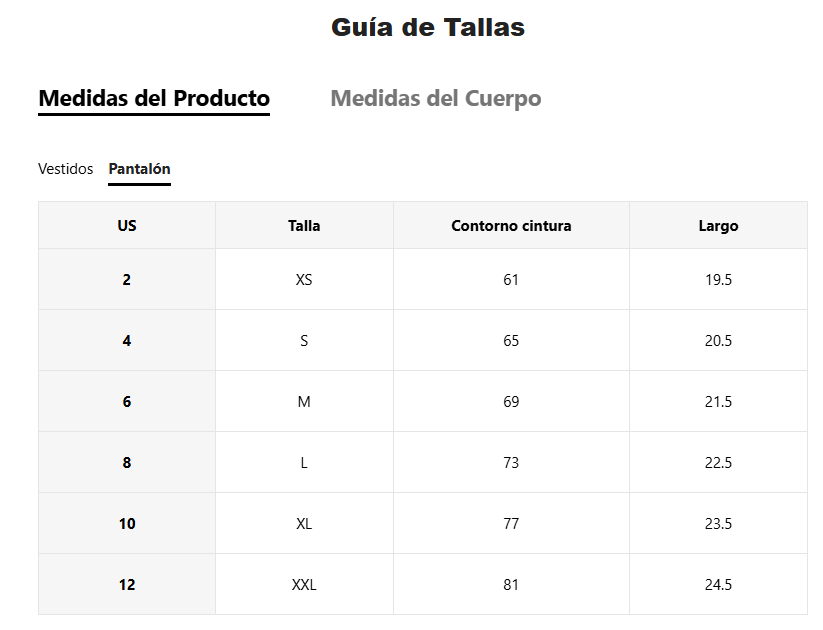823x630 pixels.
Task: Click the Largo value 23.5 cell
Action: (x=719, y=523)
